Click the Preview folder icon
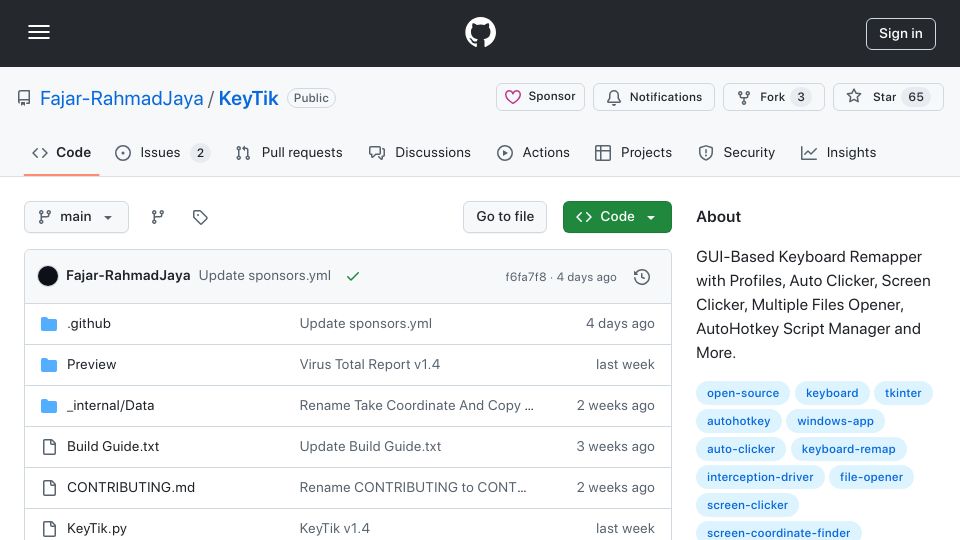 [49, 365]
